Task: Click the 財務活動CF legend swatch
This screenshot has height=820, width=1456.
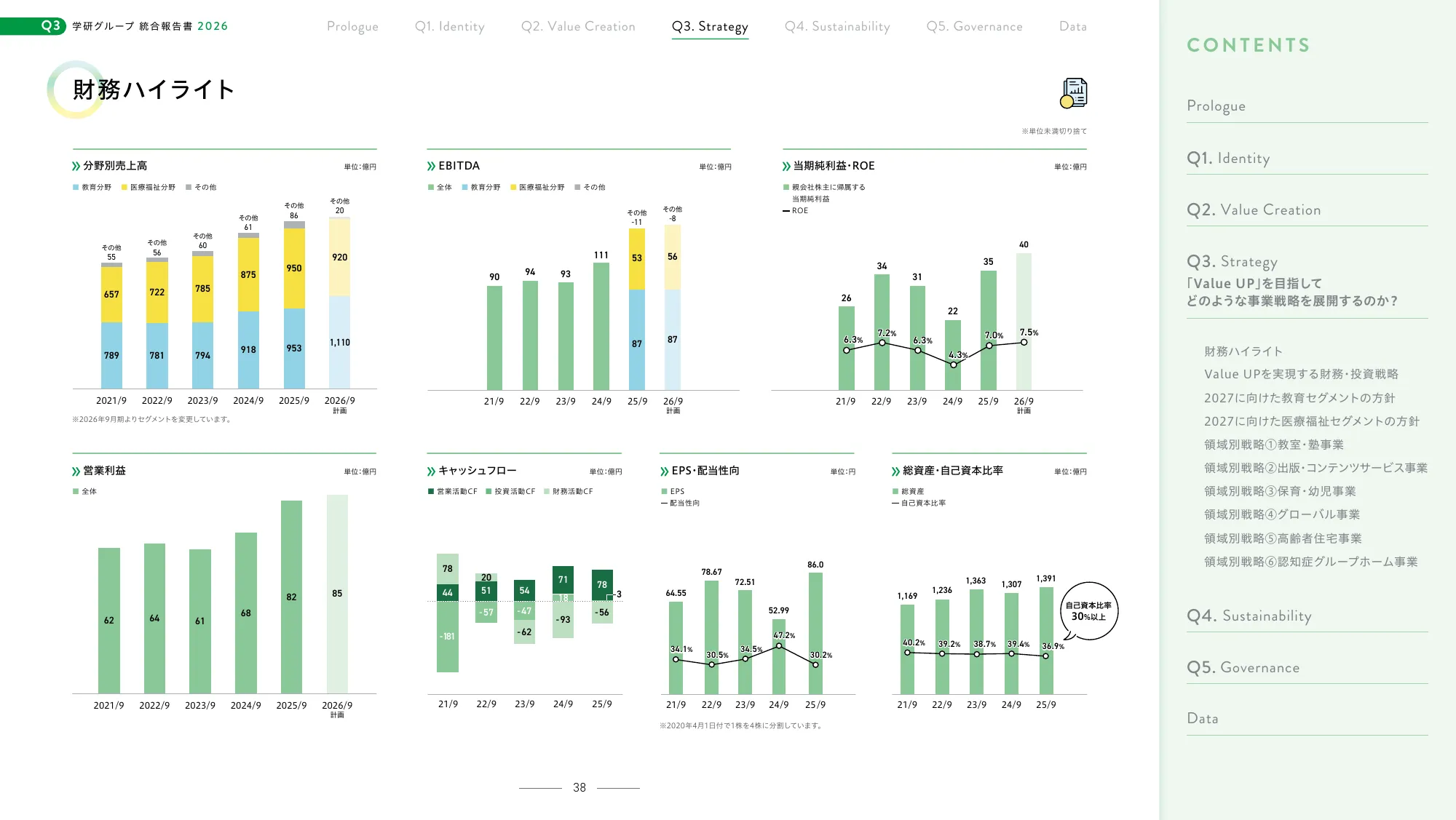Action: click(547, 492)
